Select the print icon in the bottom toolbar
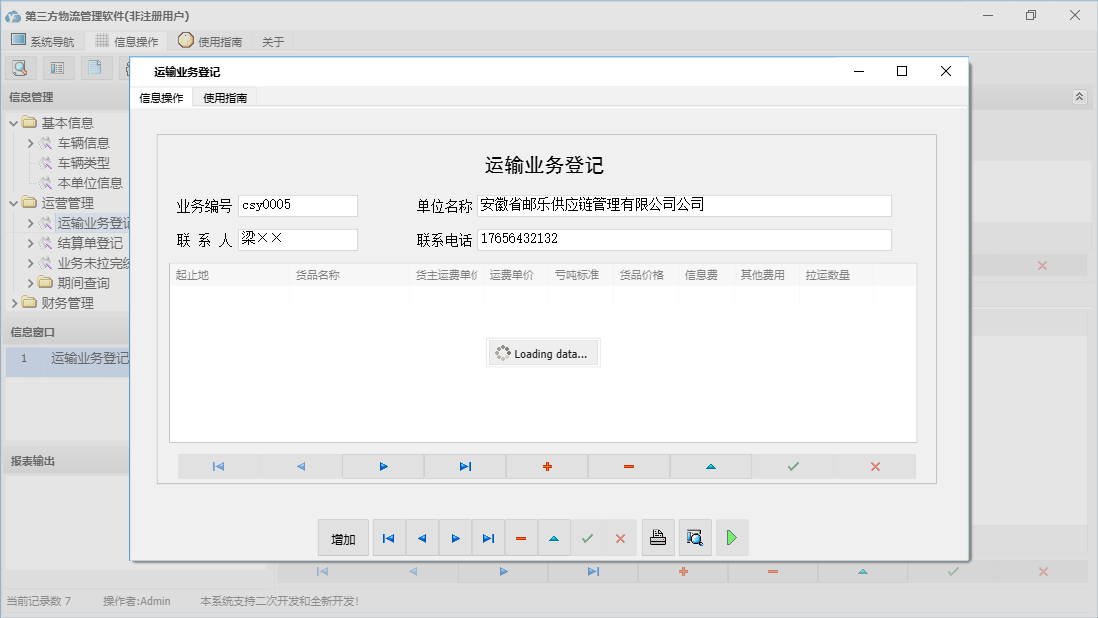This screenshot has height=618, width=1098. pos(657,538)
